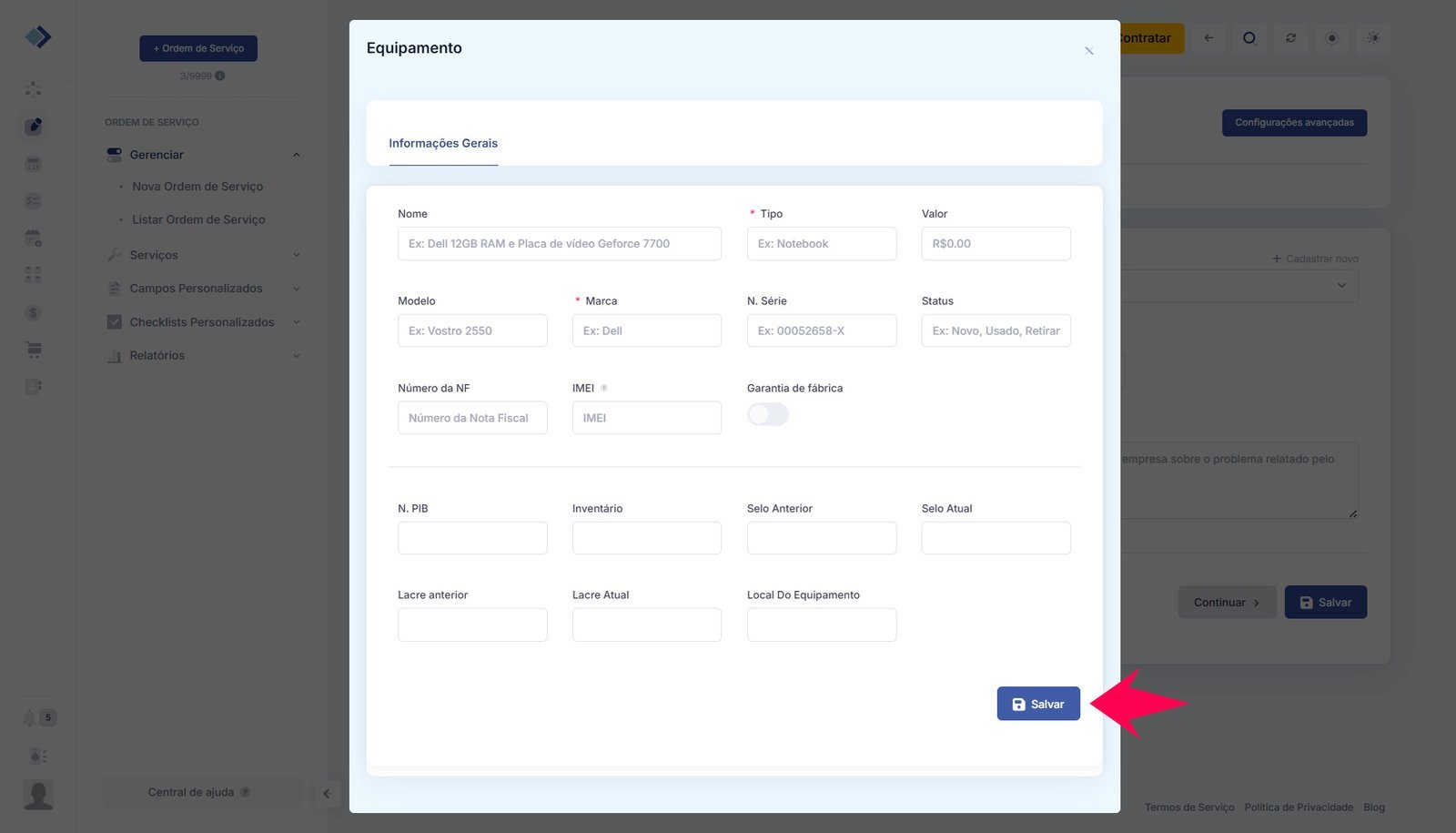
Task: Click the notifications bell icon
Action: (x=30, y=717)
